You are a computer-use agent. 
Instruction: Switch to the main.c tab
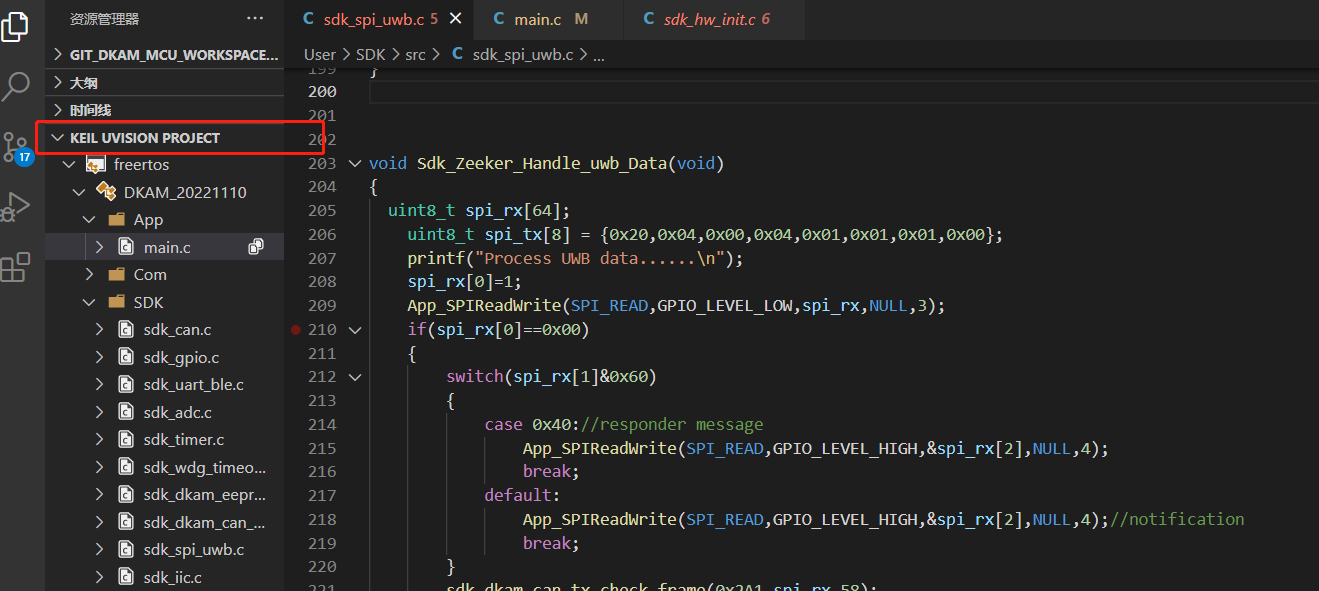pos(537,19)
